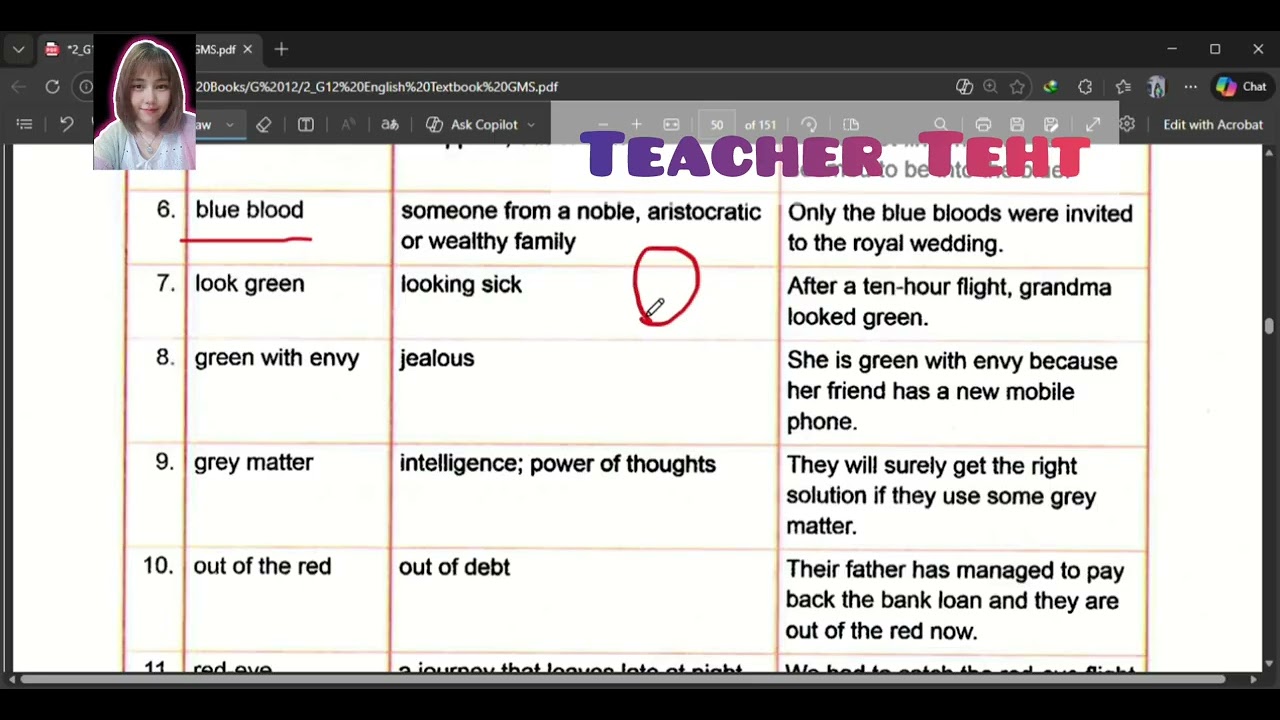Print the PDF document
The height and width of the screenshot is (720, 1280).
(983, 124)
